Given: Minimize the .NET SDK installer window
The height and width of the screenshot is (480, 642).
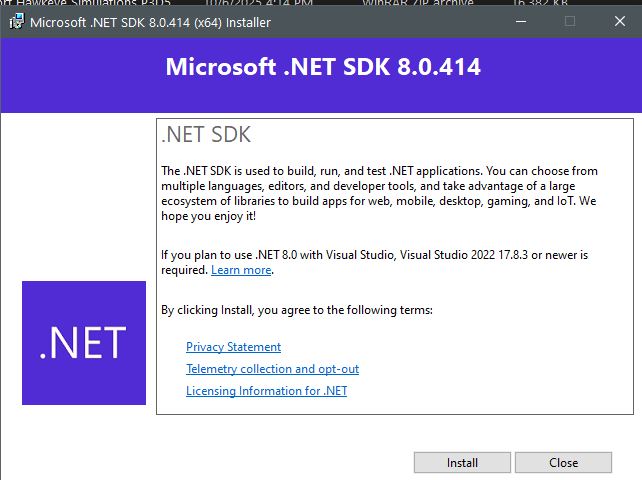Looking at the screenshot, I should tap(521, 21).
